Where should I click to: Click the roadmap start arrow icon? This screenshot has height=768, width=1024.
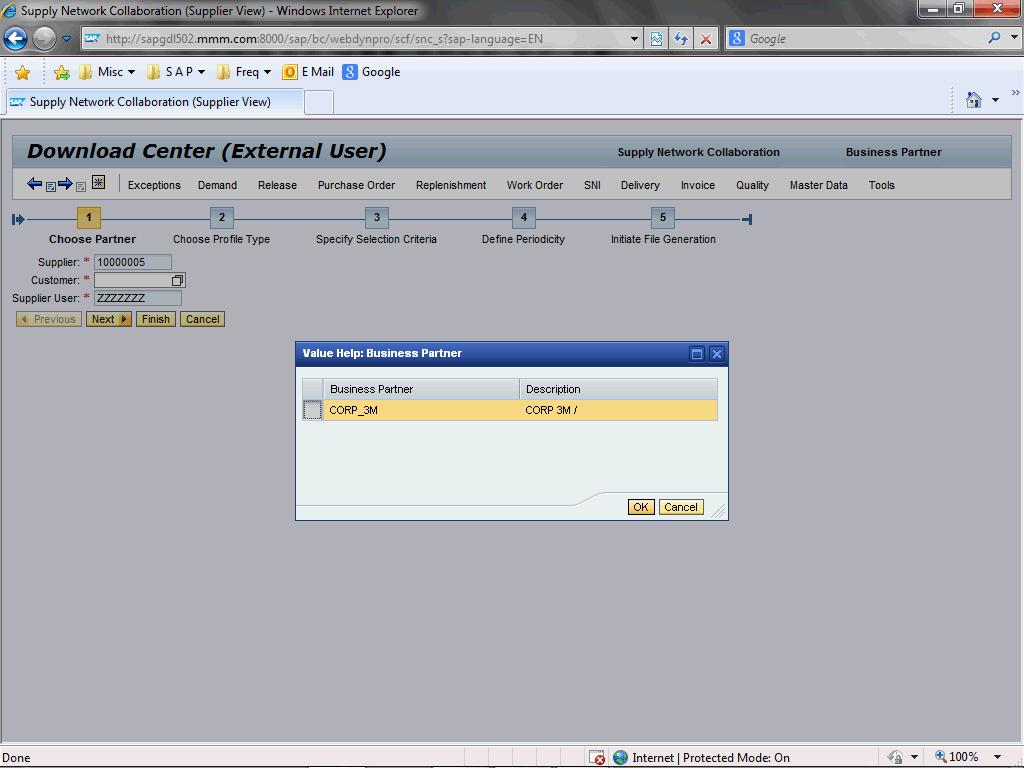tap(18, 219)
